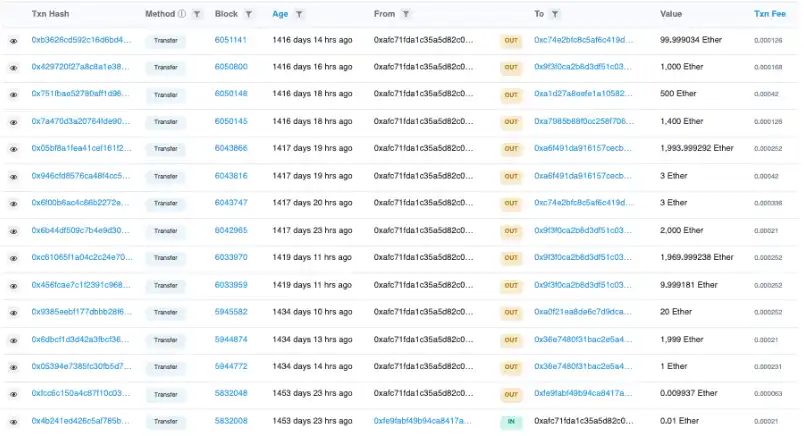The height and width of the screenshot is (436, 804).
Task: Open sender address 0xfe9fabf49b94ca8417a in From column
Action: tap(423, 421)
